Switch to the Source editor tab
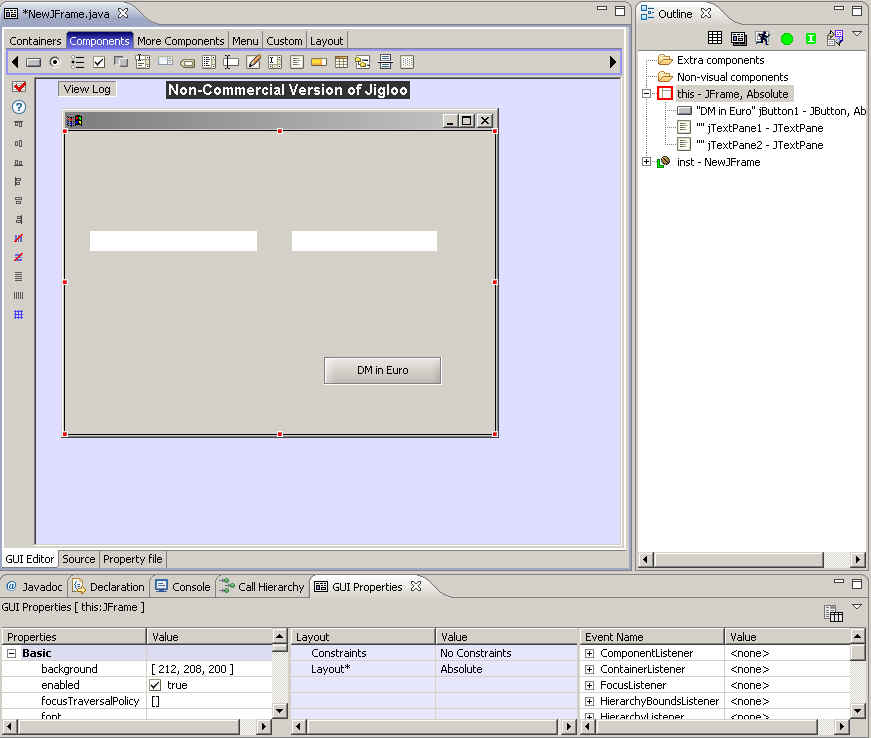 (x=78, y=559)
